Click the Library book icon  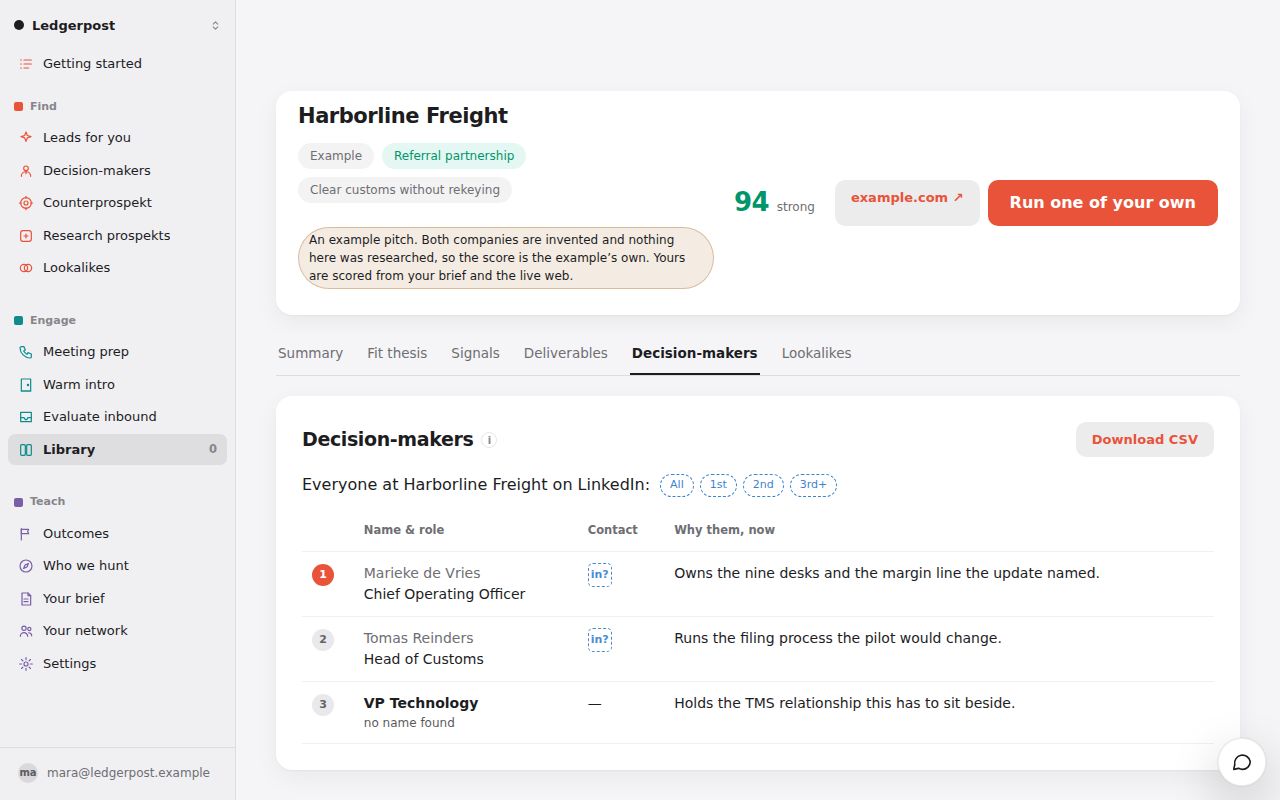click(x=26, y=450)
